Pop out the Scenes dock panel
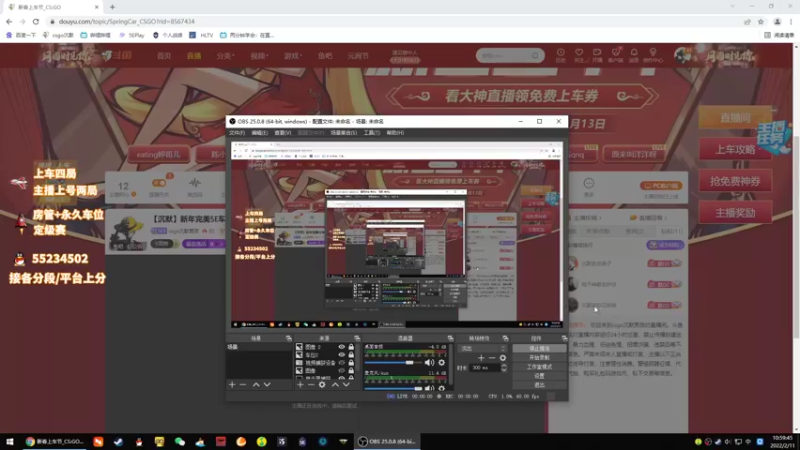This screenshot has height=450, width=800. click(x=289, y=338)
